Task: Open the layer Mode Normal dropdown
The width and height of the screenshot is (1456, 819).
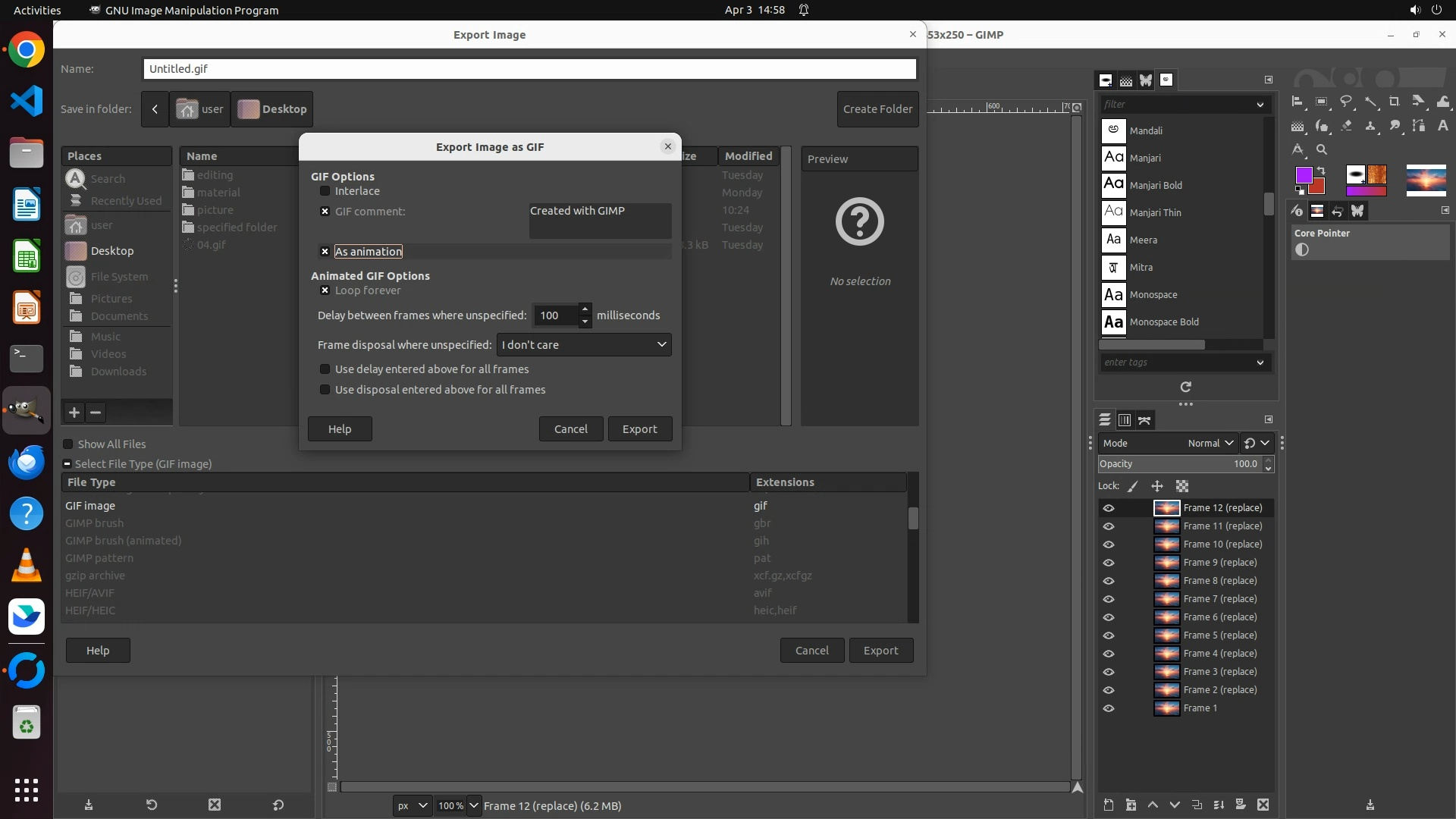Action: tap(1203, 444)
